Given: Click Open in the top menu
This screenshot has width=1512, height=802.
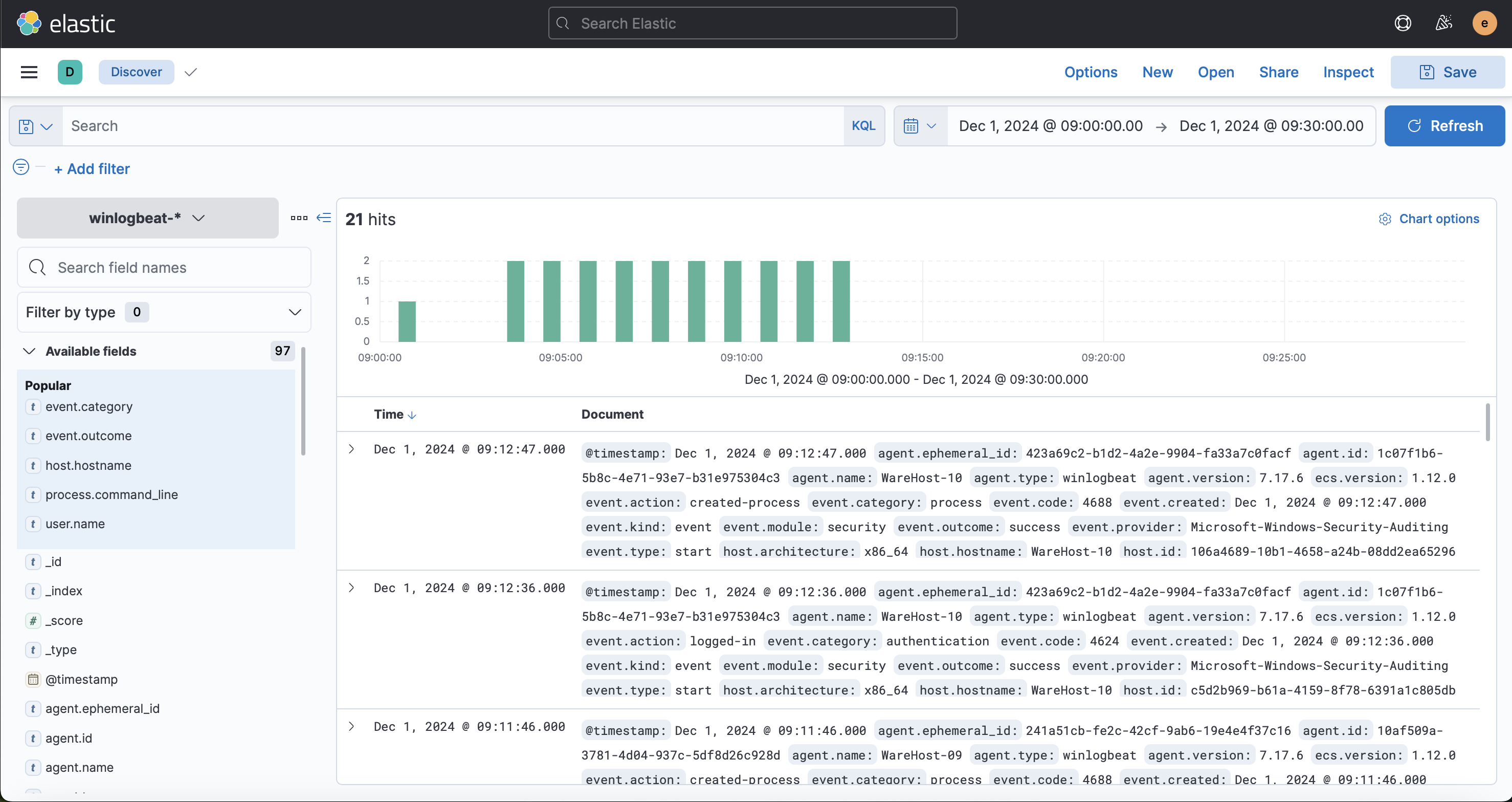Looking at the screenshot, I should [x=1216, y=72].
